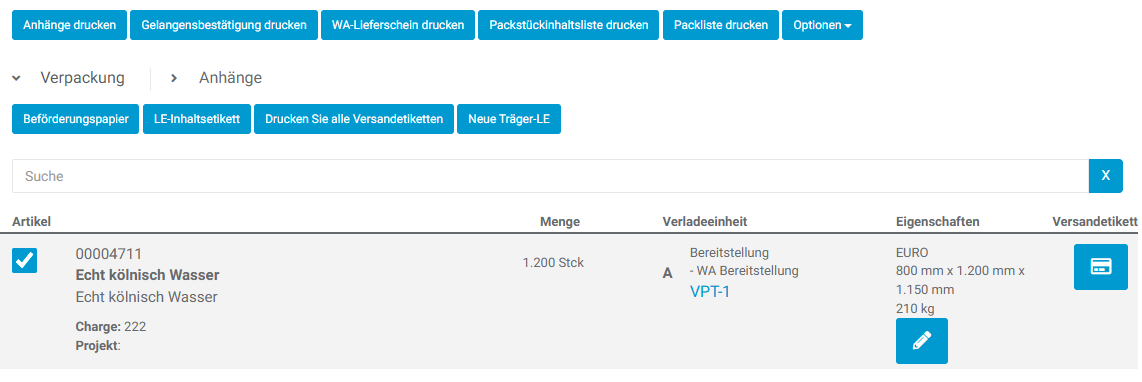Viewport: 1142px width, 382px height.
Task: Click Drucken Sie alle Versandetiketten
Action: tap(354, 119)
